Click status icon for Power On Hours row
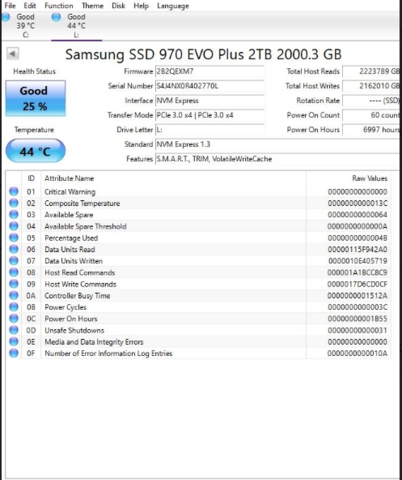 click(14, 319)
